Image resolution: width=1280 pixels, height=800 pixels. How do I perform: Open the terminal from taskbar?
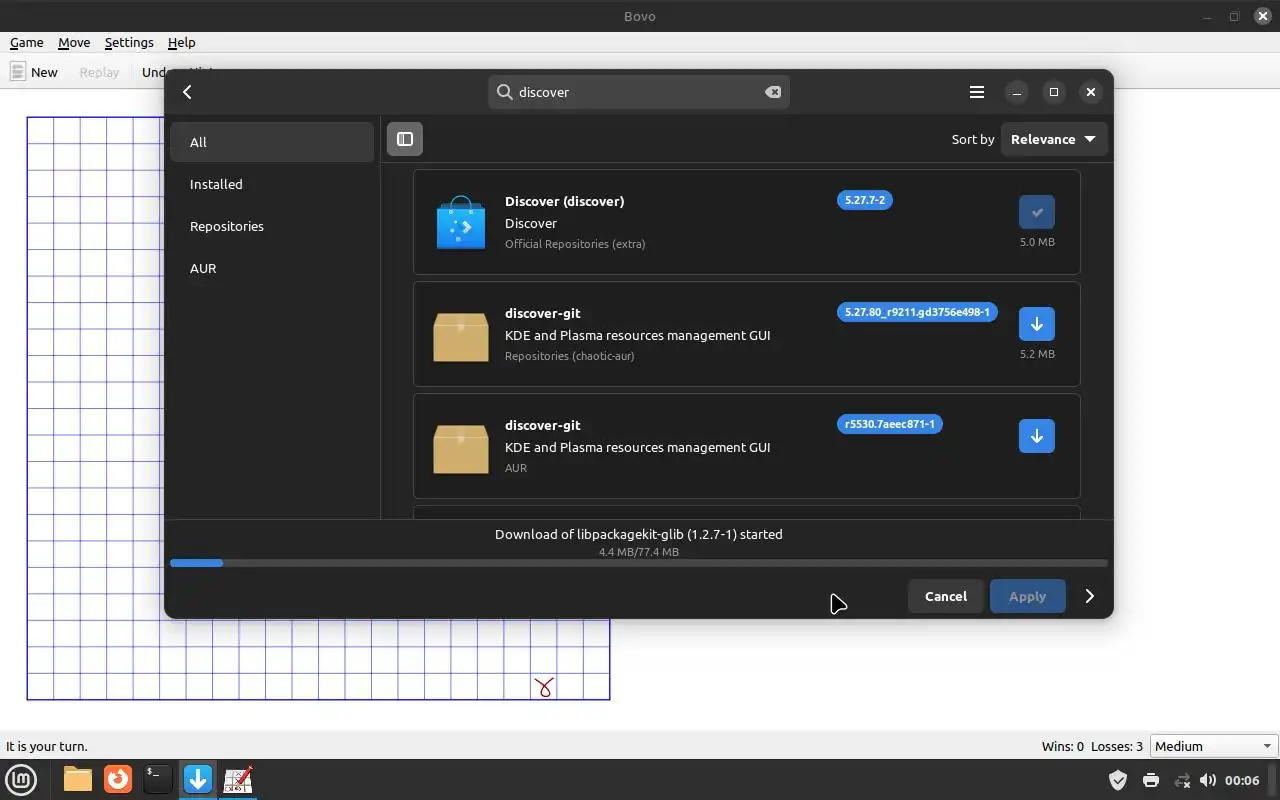pyautogui.click(x=157, y=779)
